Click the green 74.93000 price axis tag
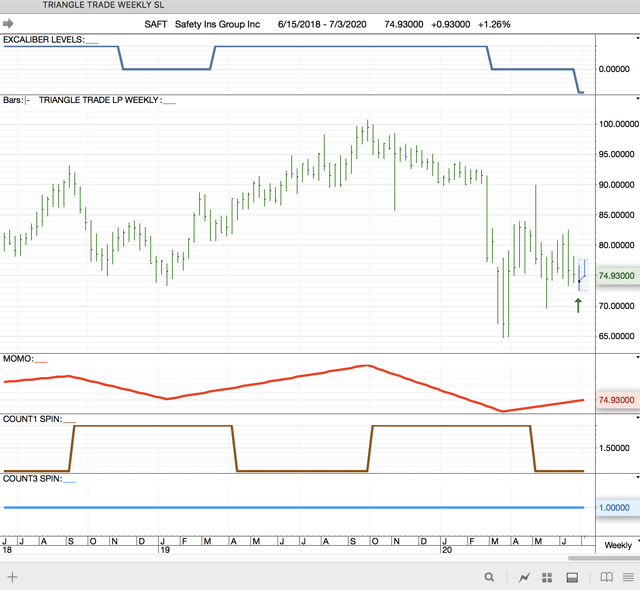This screenshot has height=590, width=640. (x=617, y=276)
